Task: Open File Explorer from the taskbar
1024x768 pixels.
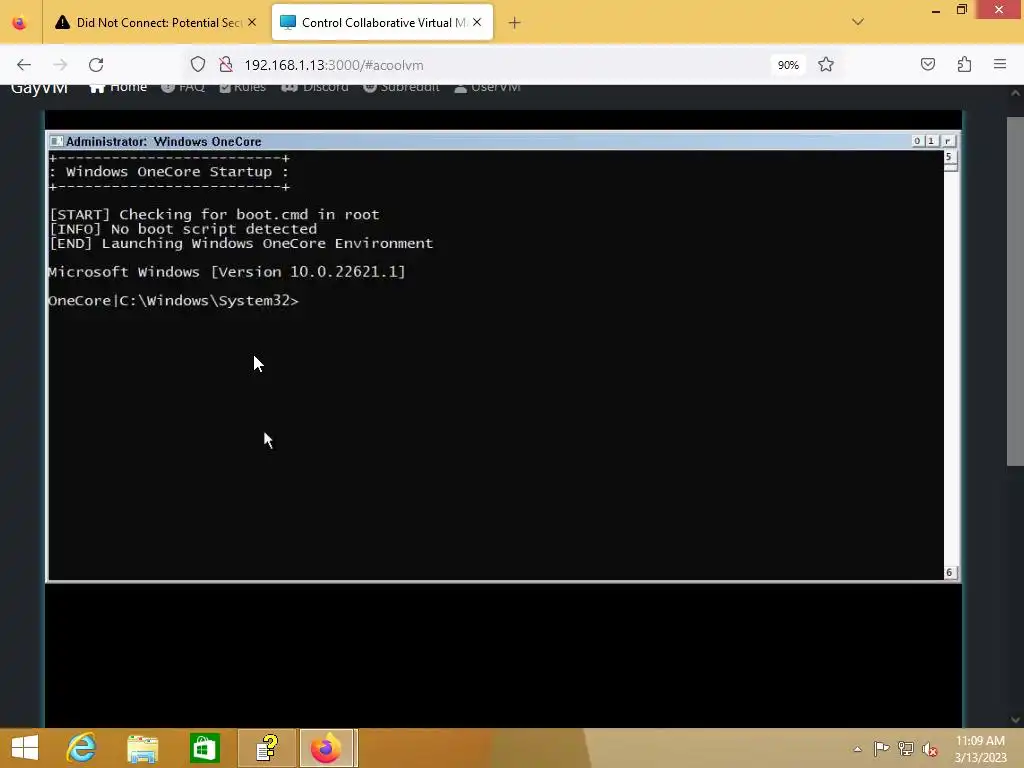Action: [142, 748]
